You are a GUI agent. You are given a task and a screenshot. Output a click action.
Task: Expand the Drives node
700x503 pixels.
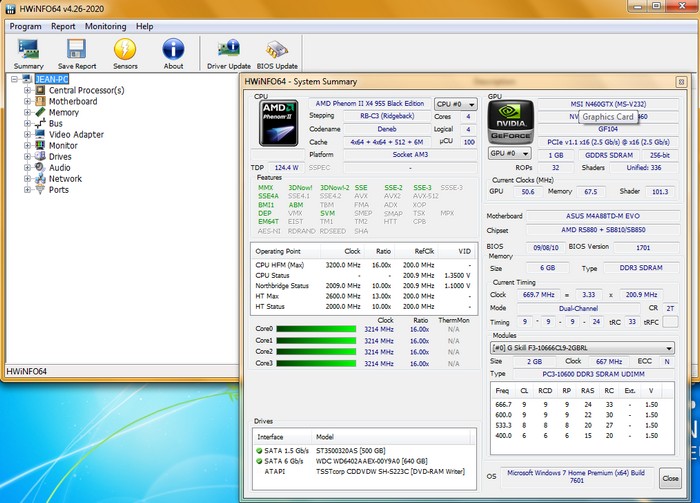(x=27, y=156)
